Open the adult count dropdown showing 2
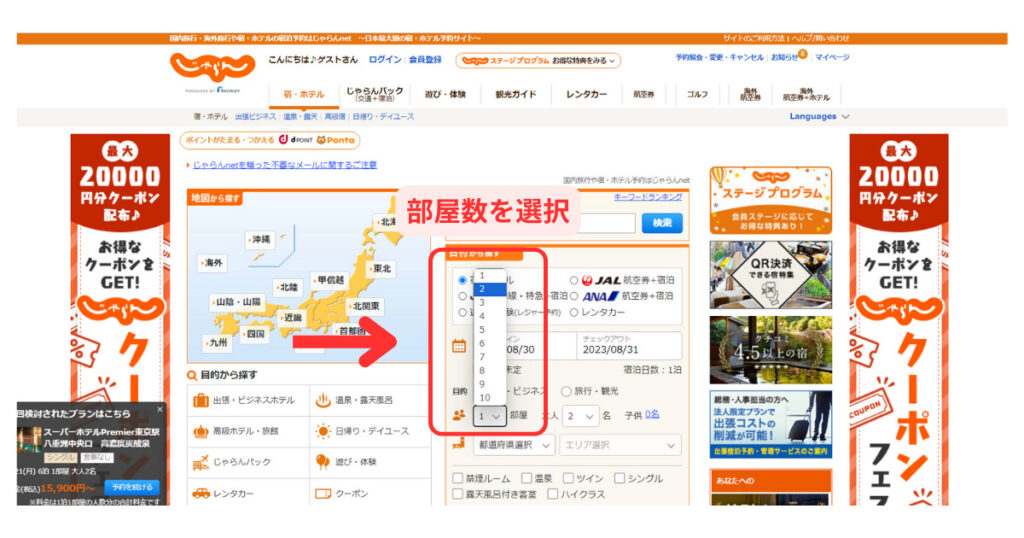The height and width of the screenshot is (538, 1024). (x=581, y=416)
